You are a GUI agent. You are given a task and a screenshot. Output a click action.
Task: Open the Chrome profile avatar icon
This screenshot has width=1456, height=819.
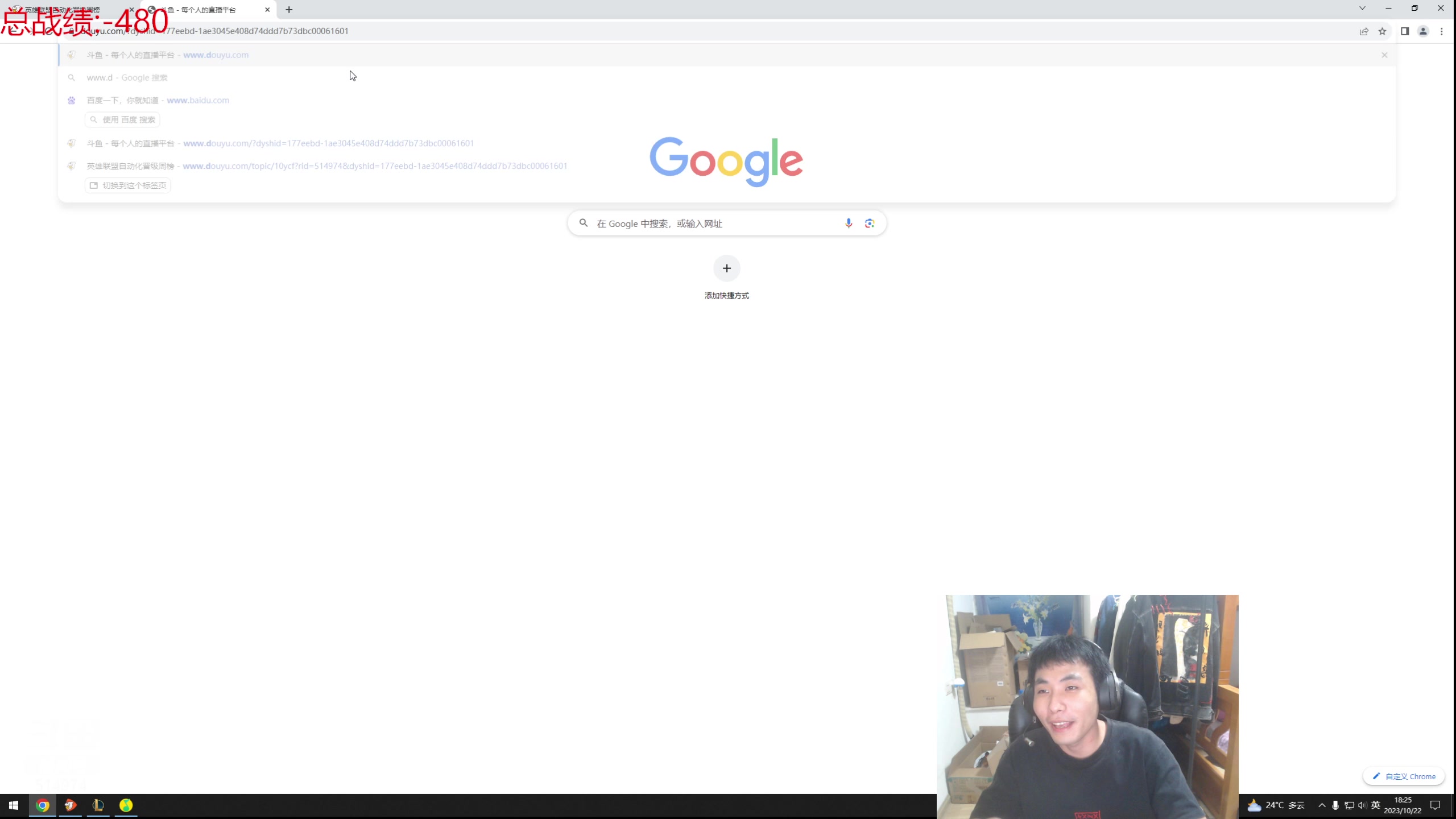point(1423,31)
